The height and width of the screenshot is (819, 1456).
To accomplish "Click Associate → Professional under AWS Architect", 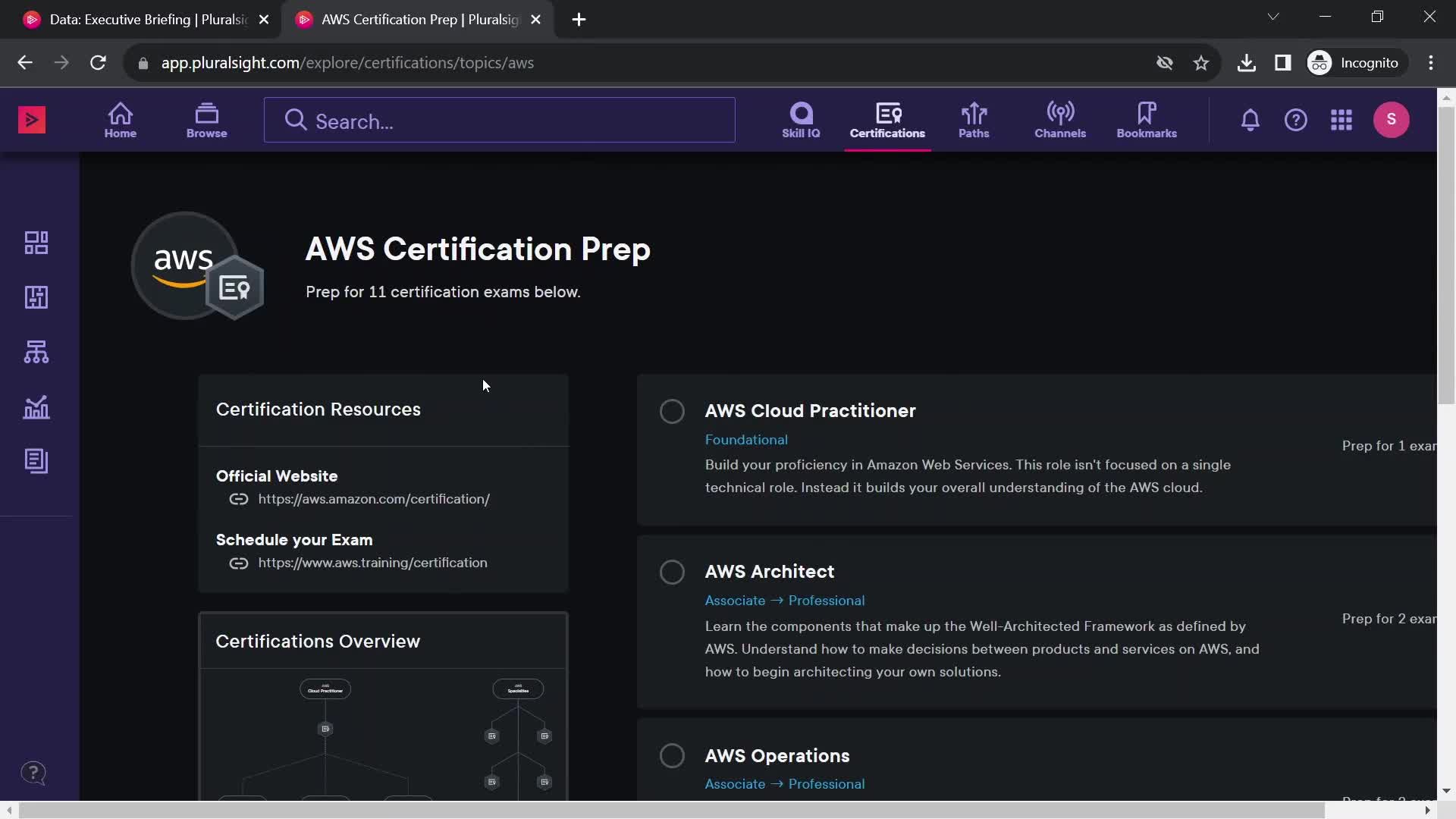I will pyautogui.click(x=785, y=601).
